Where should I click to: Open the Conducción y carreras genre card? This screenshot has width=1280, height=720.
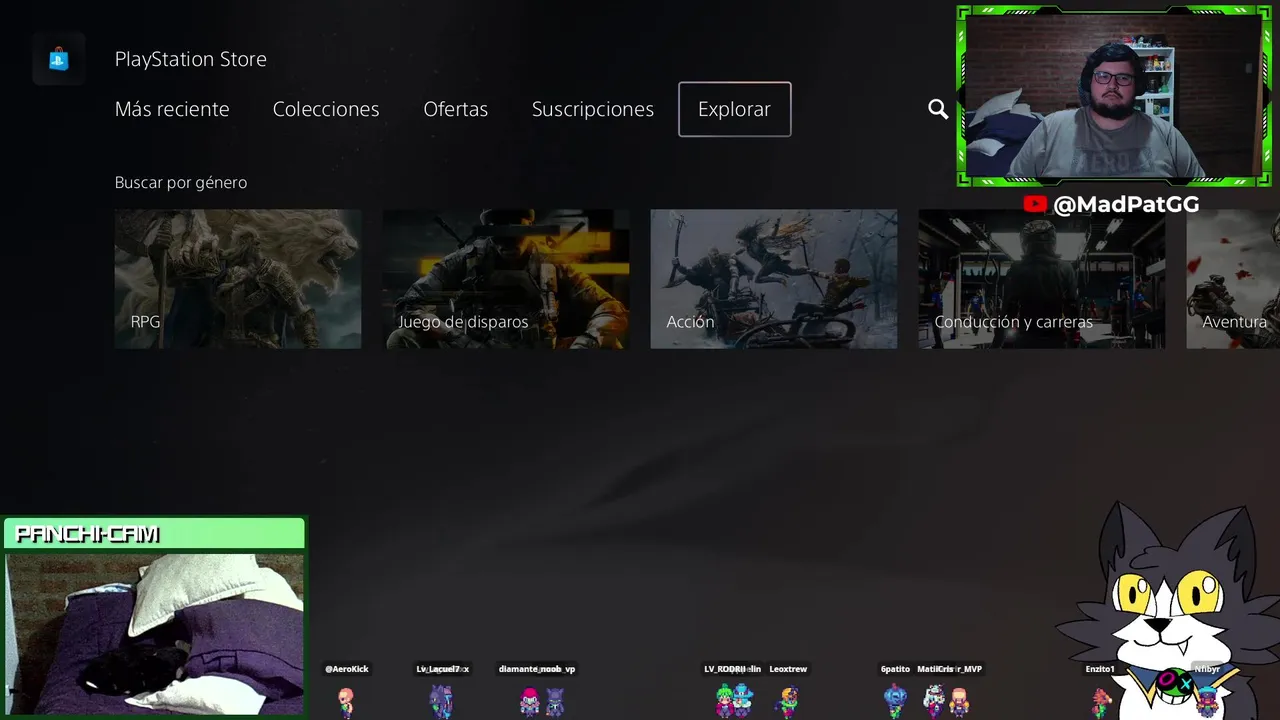point(1042,279)
